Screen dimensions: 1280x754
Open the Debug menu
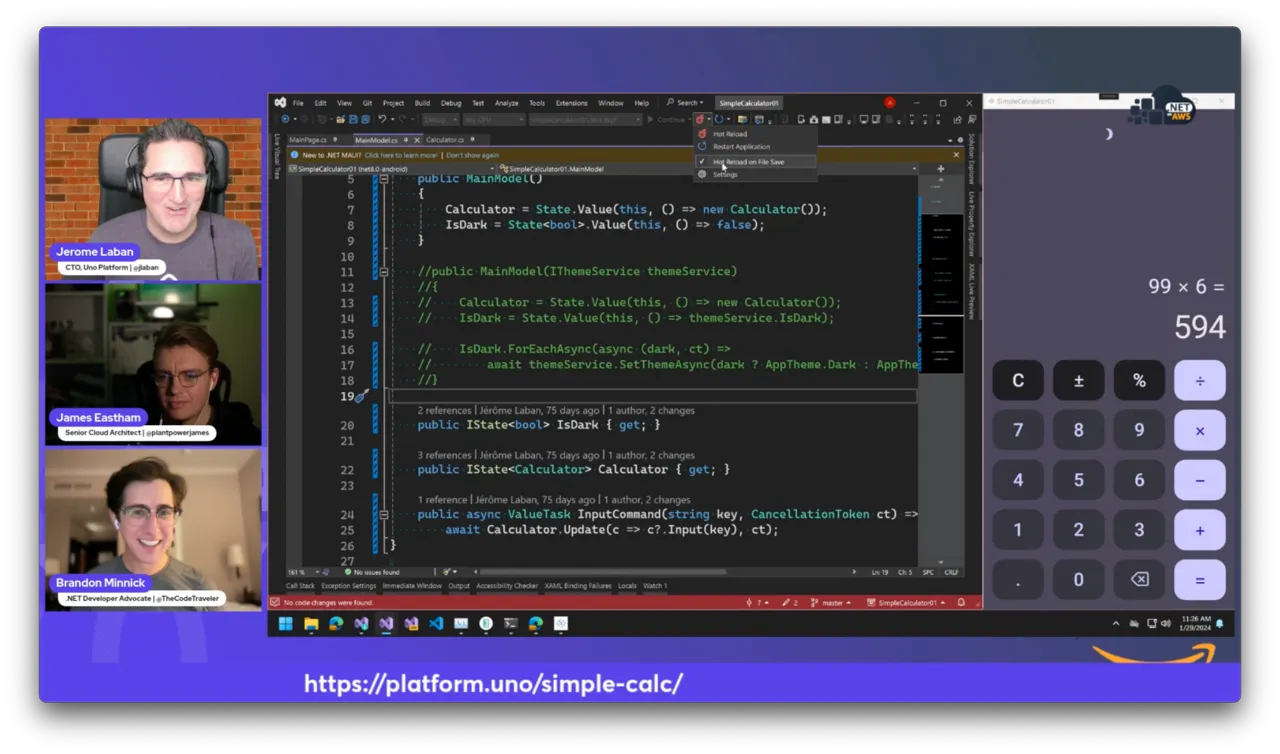coord(451,103)
